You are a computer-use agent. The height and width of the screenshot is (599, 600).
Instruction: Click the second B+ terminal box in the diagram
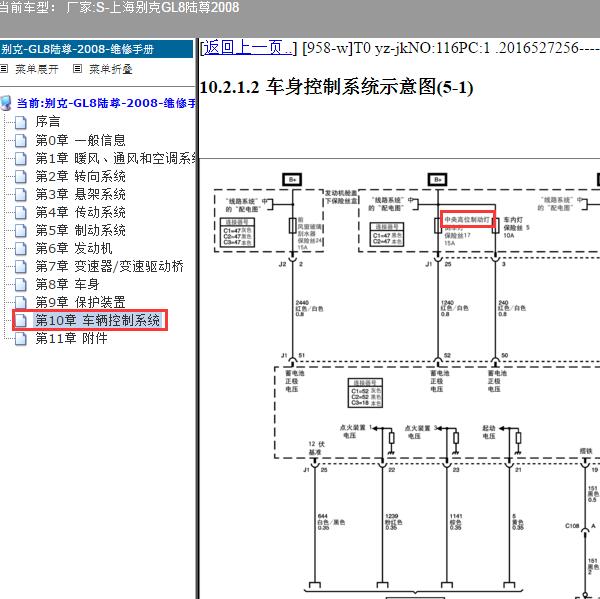(x=438, y=180)
